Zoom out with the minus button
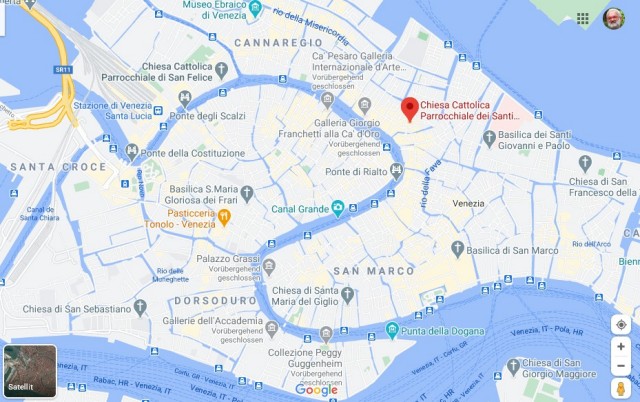The image size is (640, 402). pyautogui.click(x=621, y=366)
